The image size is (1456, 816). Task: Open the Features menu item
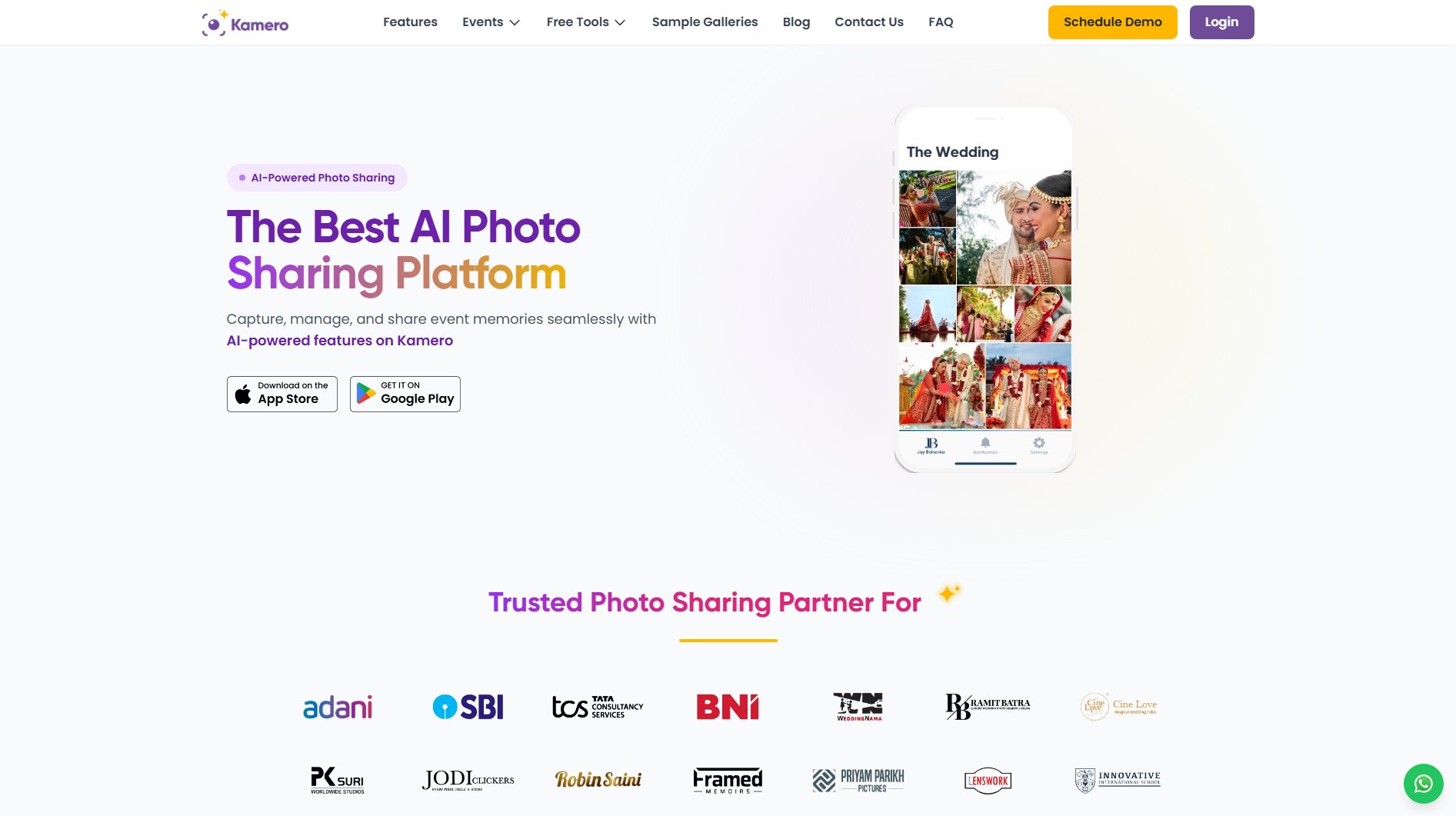(410, 22)
